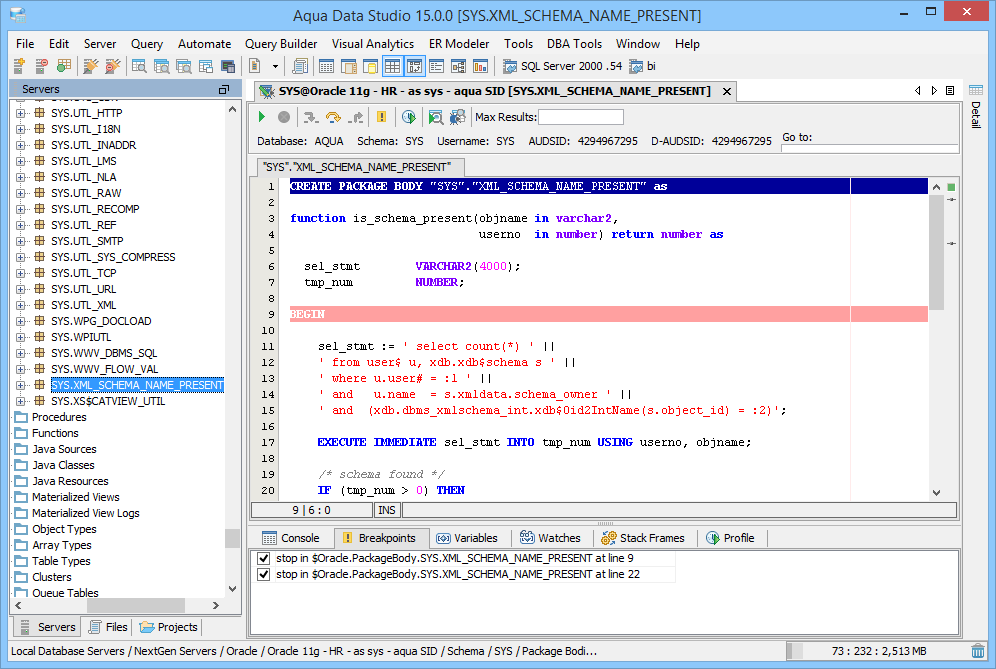The height and width of the screenshot is (669, 996).
Task: Click the Register Server toolbar icon
Action: 19,66
